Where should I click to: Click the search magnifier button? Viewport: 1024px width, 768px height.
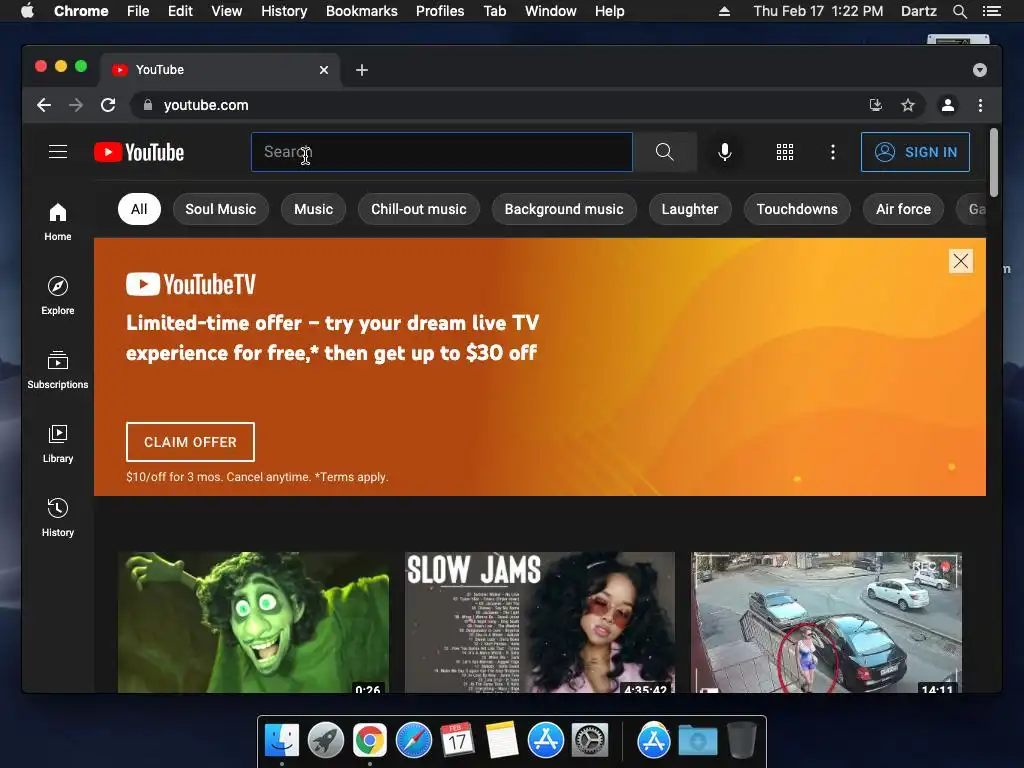click(664, 152)
